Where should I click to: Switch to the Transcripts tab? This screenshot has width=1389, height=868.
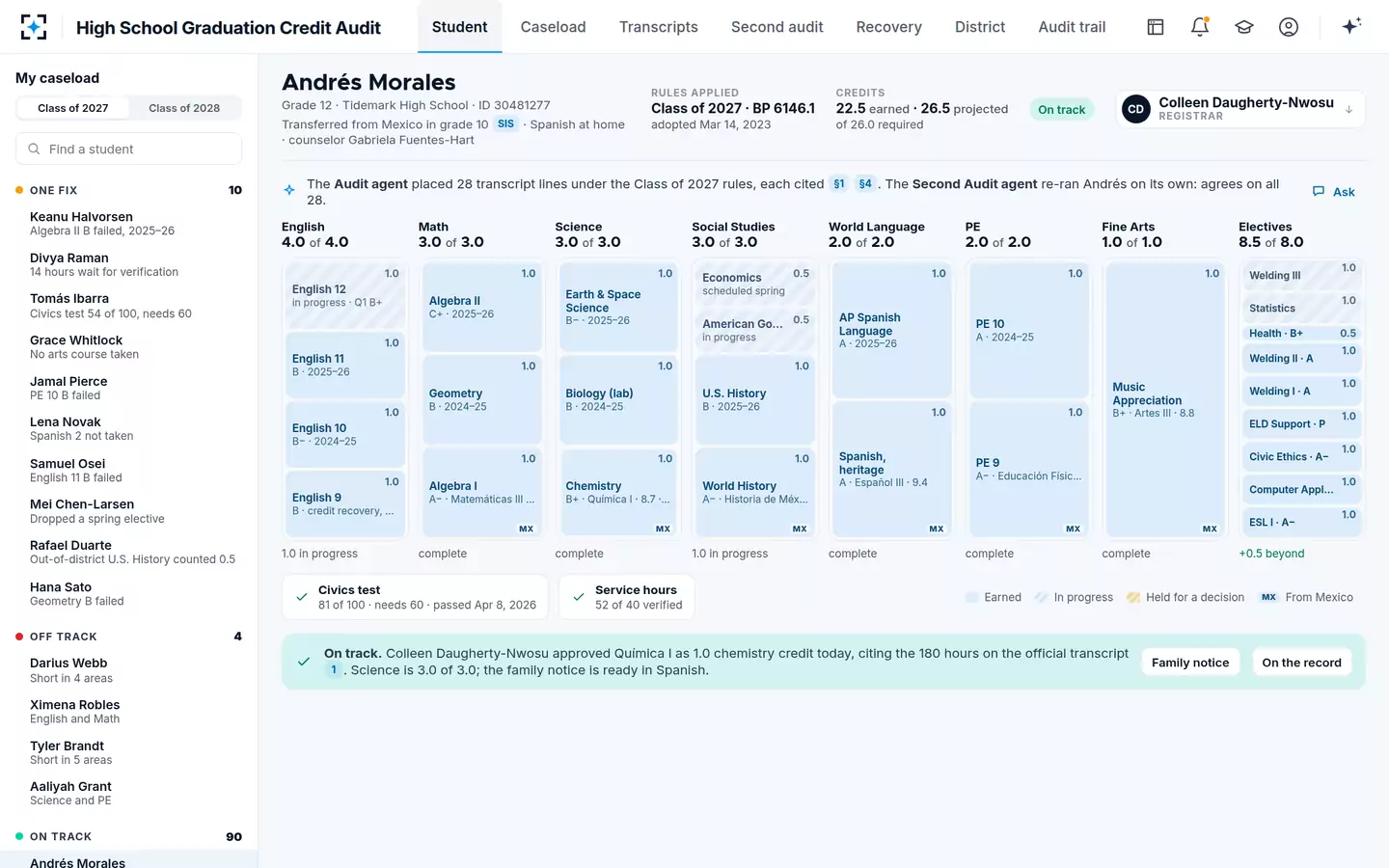click(659, 27)
